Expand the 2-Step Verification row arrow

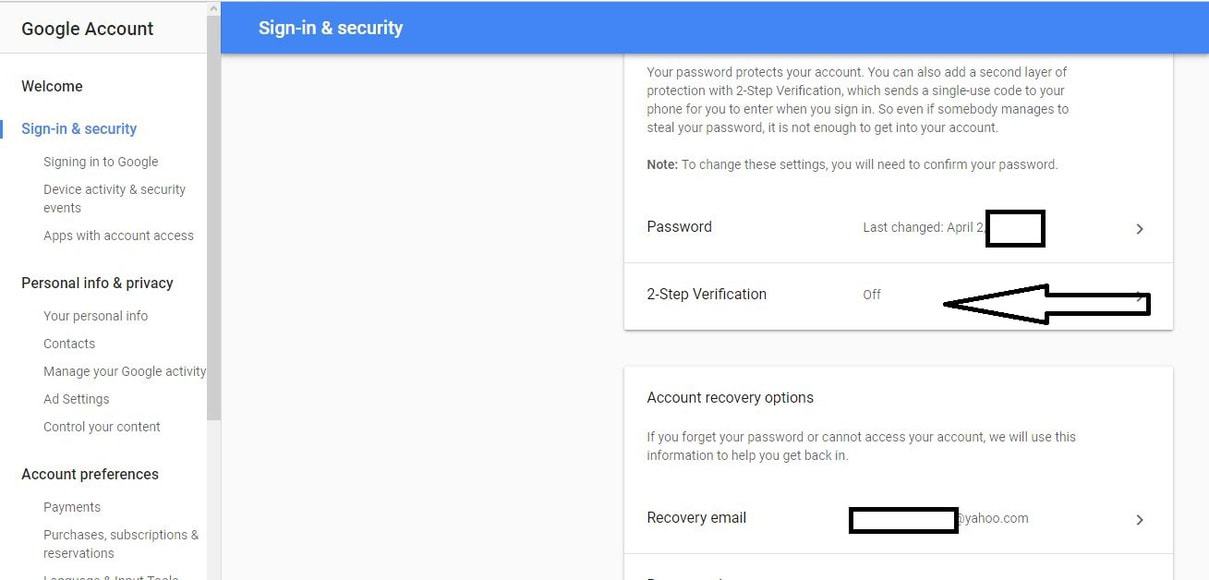coord(1139,296)
